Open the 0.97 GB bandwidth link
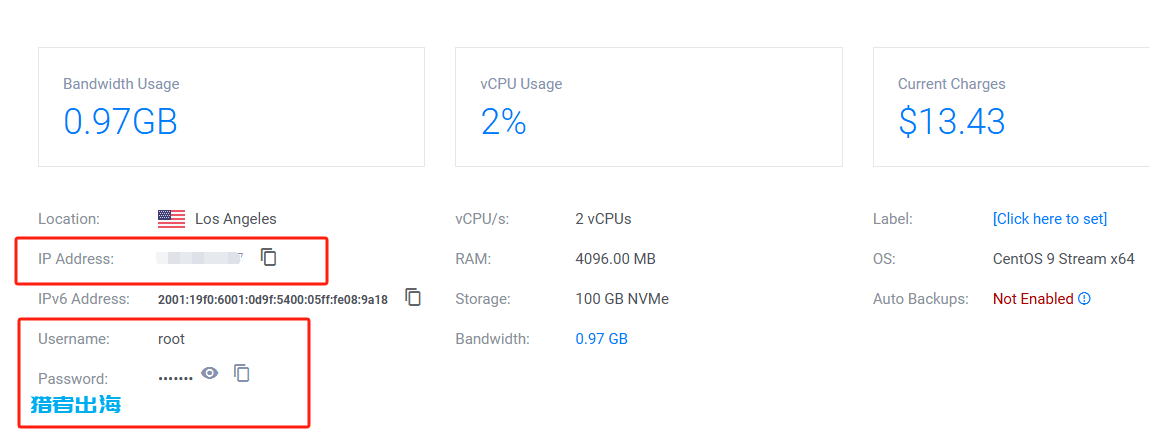1150x443 pixels. [601, 339]
